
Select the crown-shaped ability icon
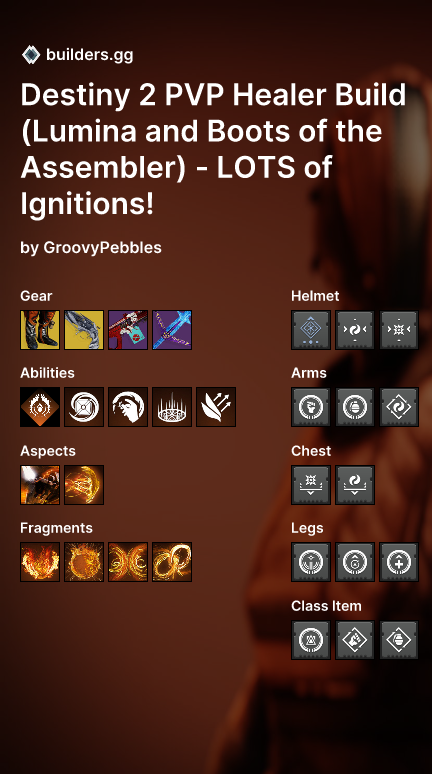[x=172, y=407]
